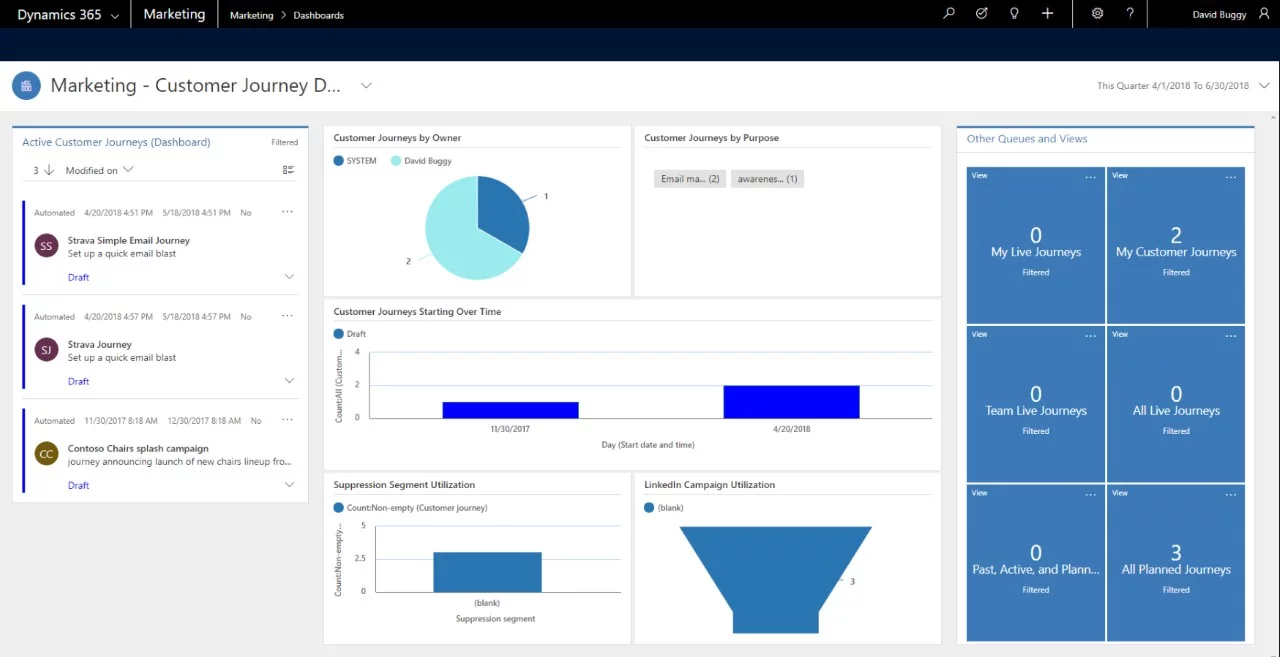This screenshot has height=657, width=1280.
Task: Open ellipsis menu on All Live Journeys tile
Action: tap(1231, 336)
